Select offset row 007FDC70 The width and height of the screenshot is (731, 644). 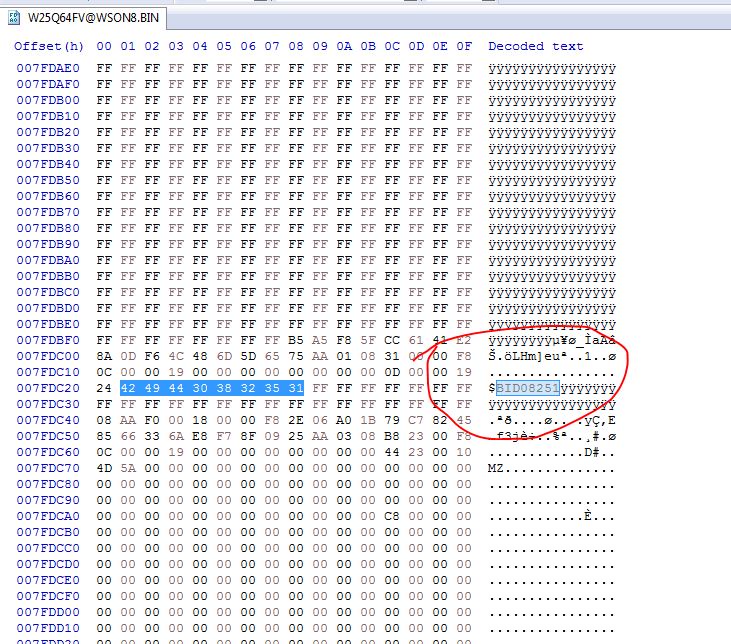(48, 468)
